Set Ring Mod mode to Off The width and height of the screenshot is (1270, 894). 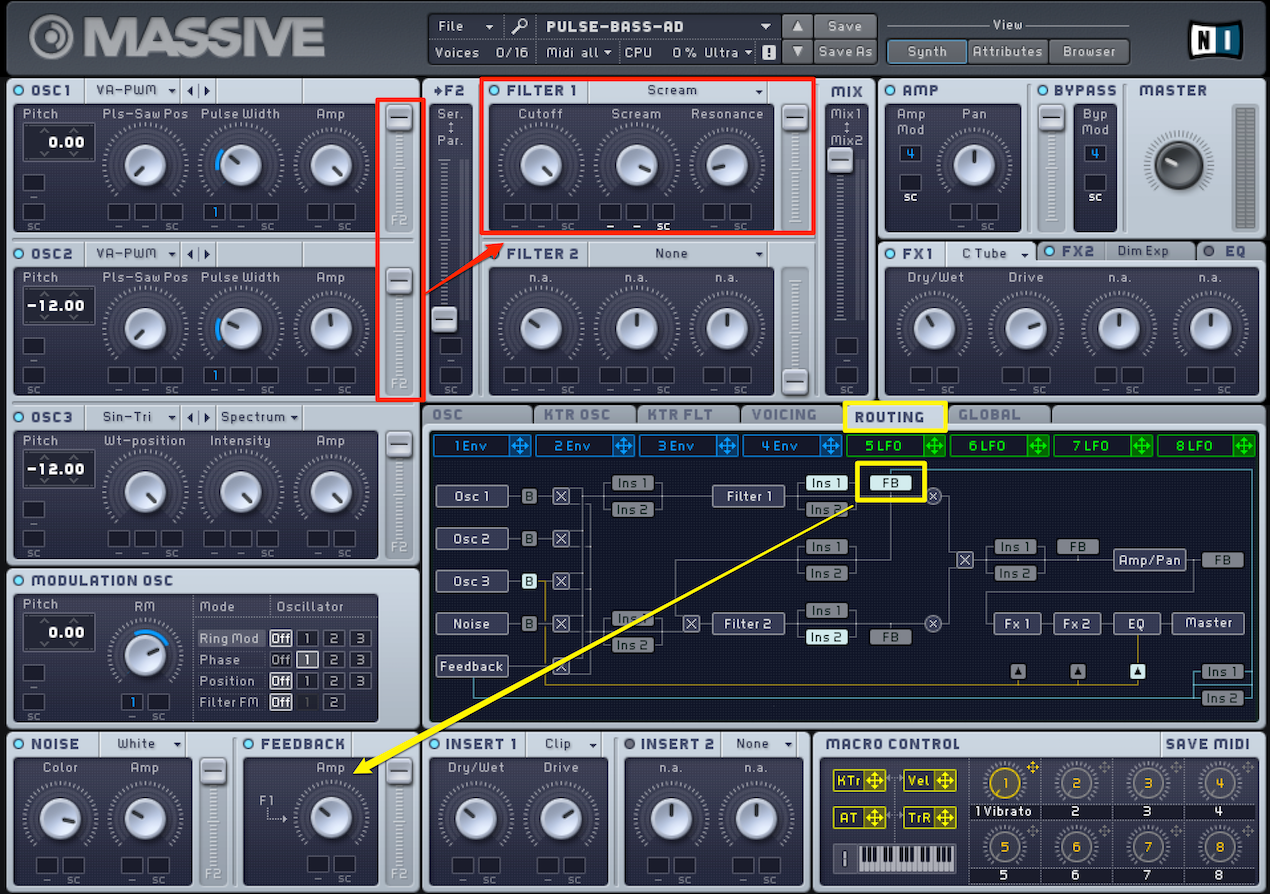(x=281, y=639)
